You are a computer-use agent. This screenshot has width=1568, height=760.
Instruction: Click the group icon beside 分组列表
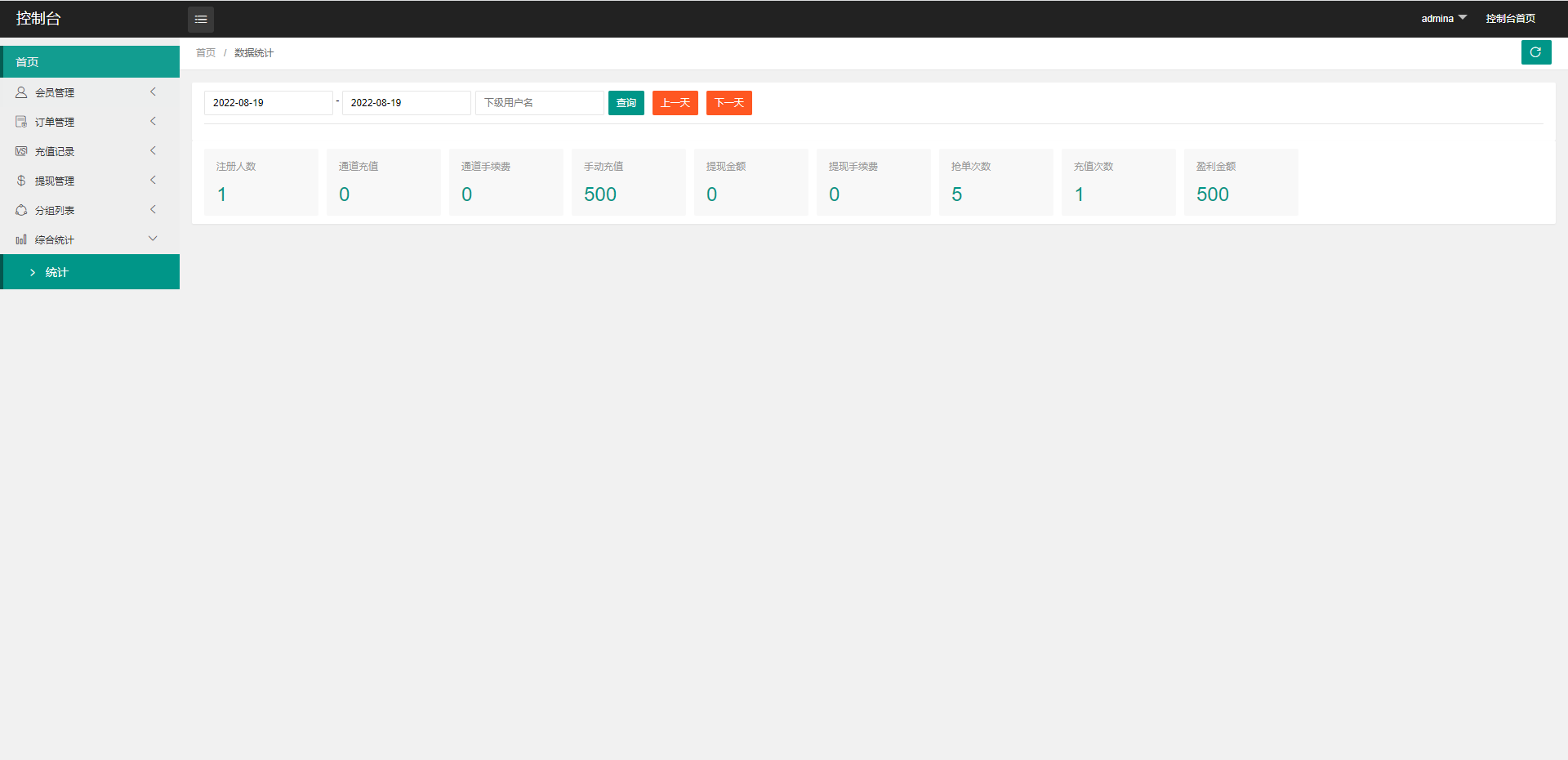click(21, 210)
